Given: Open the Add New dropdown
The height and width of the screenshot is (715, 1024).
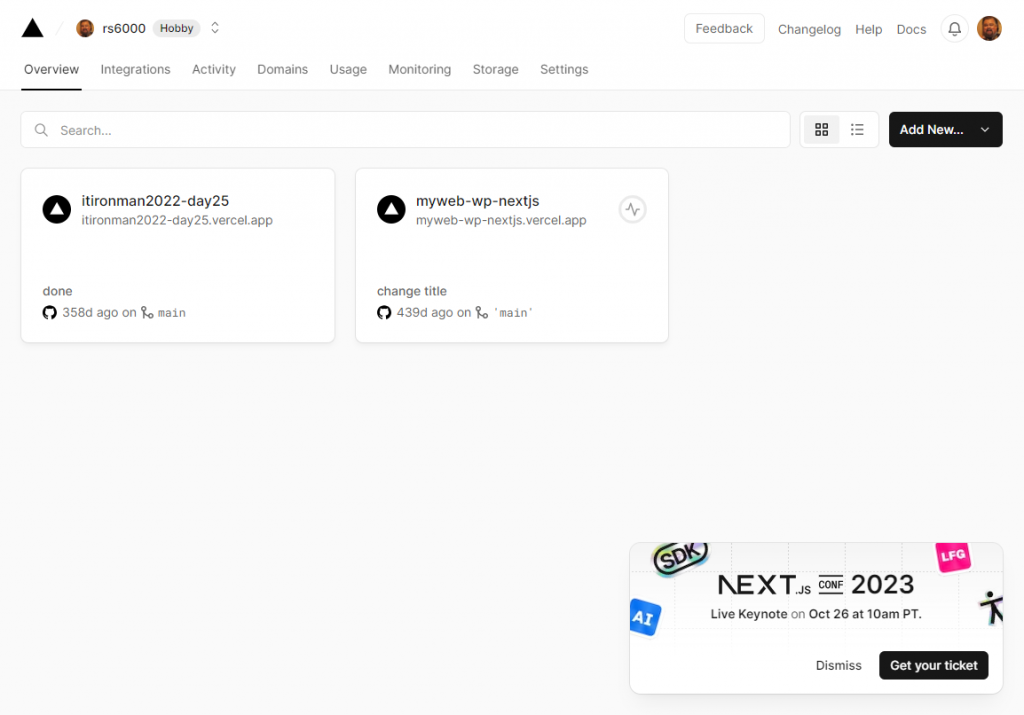Looking at the screenshot, I should 945,129.
